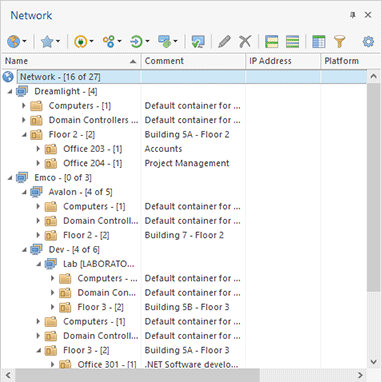
Task: Open the settings gear icon
Action: tap(368, 42)
